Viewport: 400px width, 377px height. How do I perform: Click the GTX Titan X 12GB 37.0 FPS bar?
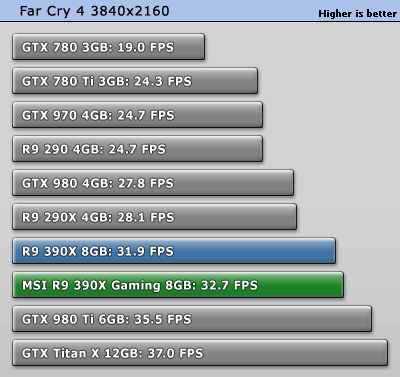(200, 353)
